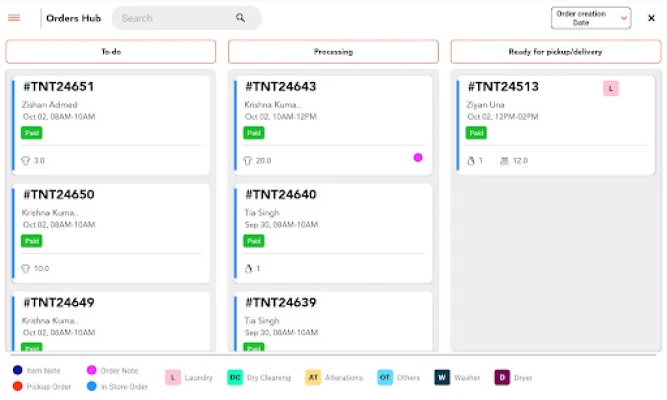Click the Paid badge on order #TNT24643
This screenshot has width=667, height=400.
point(255,132)
